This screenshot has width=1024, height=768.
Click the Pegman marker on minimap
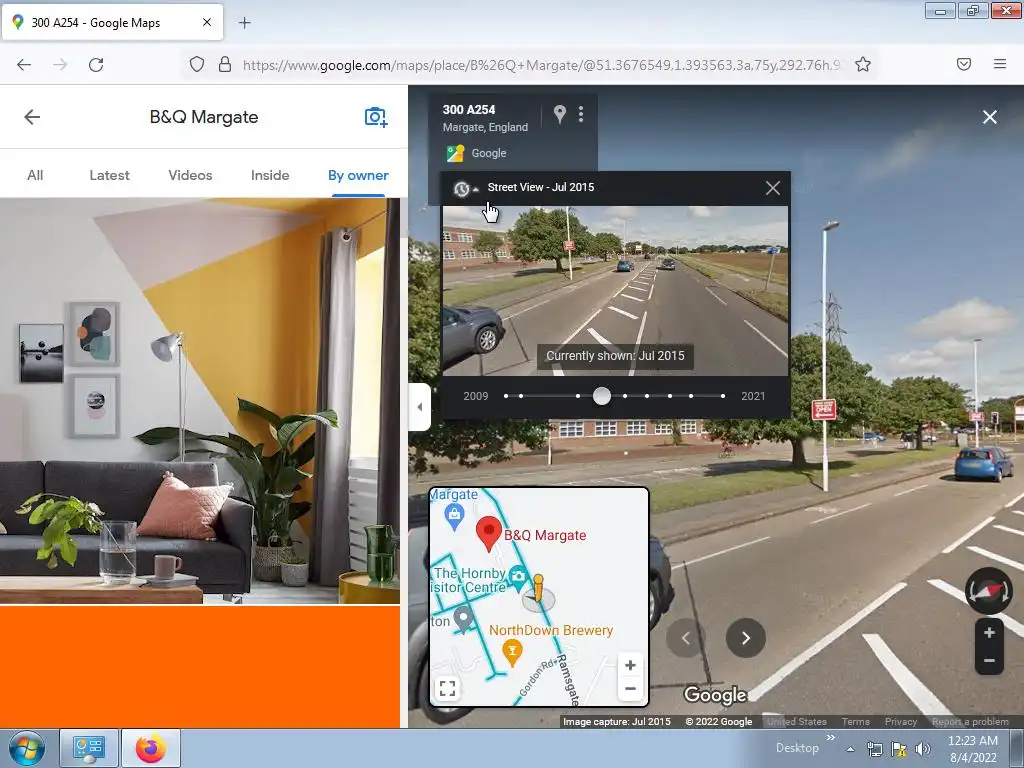[x=538, y=589]
